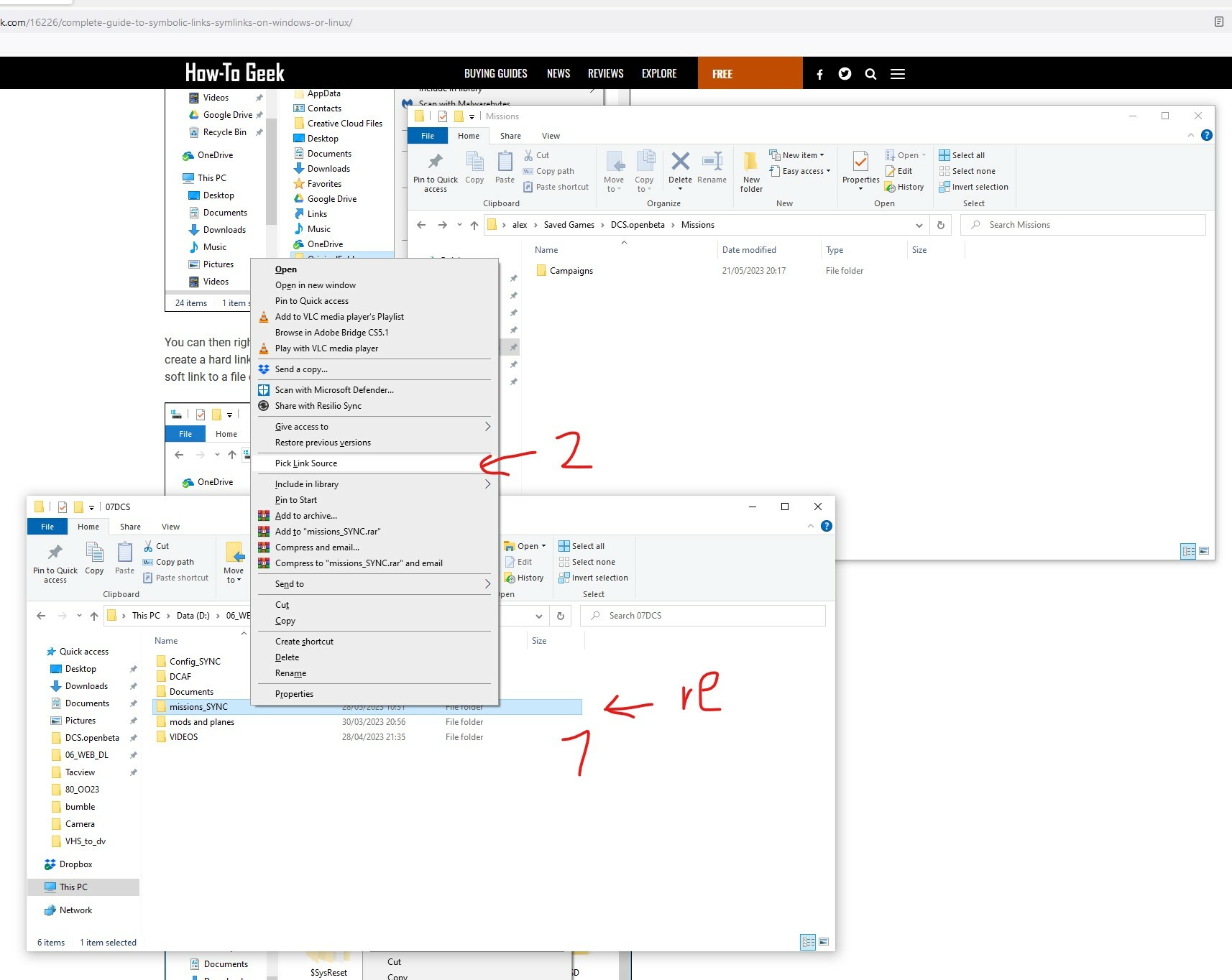1232x980 pixels.
Task: Collapse the ribbon in Missions window
Action: point(1191,135)
